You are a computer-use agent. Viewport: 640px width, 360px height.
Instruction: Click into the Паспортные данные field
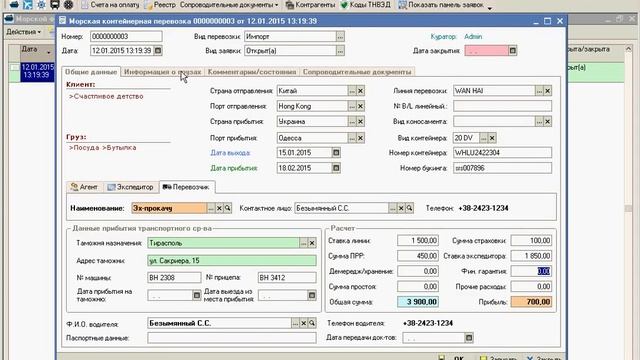tap(231, 338)
